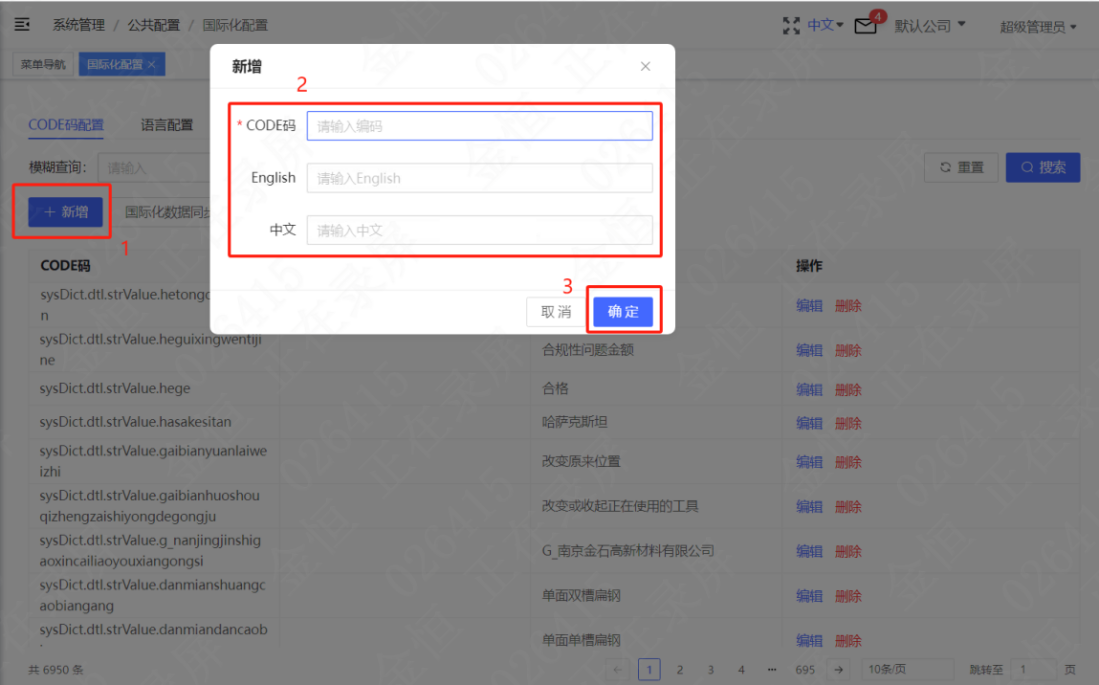Close the 国际化配置 tab
The width and height of the screenshot is (1099, 685).
pos(152,65)
